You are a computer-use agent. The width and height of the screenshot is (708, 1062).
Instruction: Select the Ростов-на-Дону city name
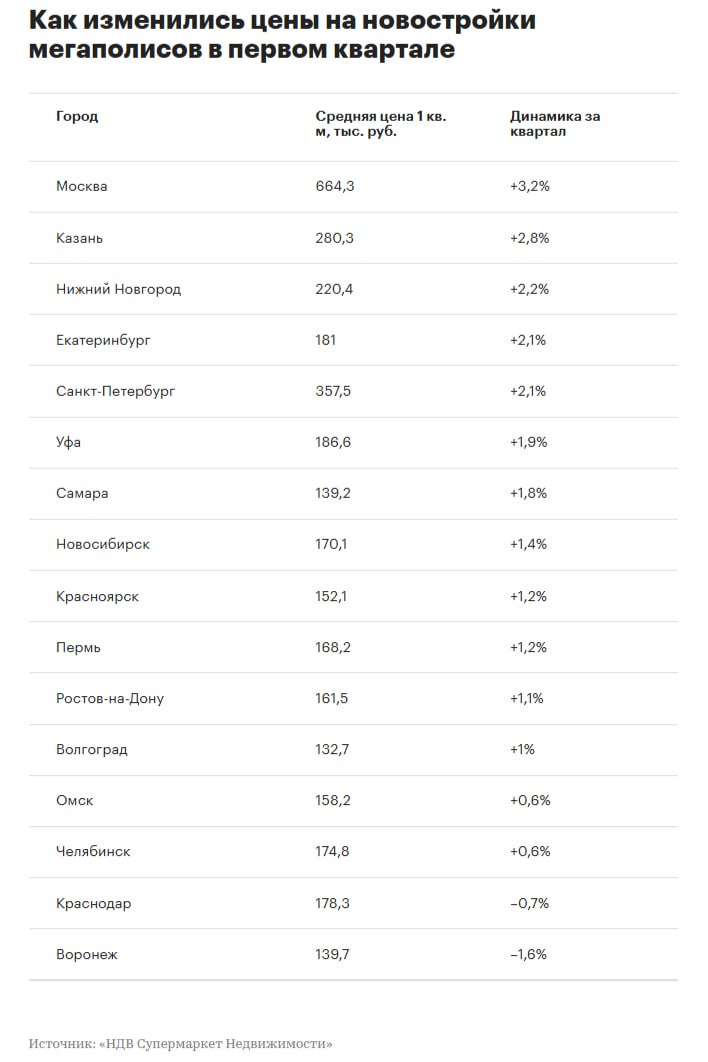tap(110, 698)
